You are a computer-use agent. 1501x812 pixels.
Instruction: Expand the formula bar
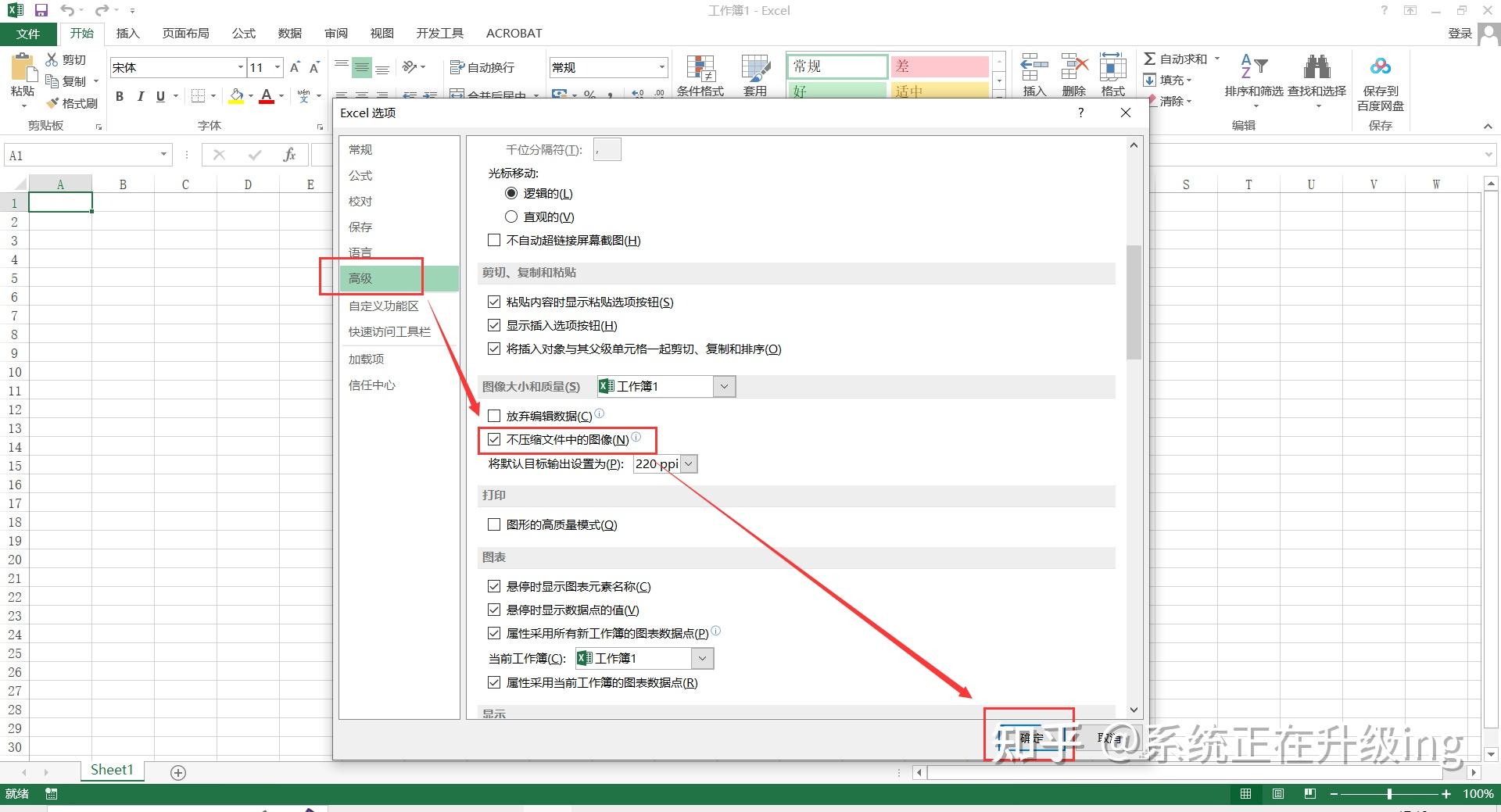point(1488,155)
